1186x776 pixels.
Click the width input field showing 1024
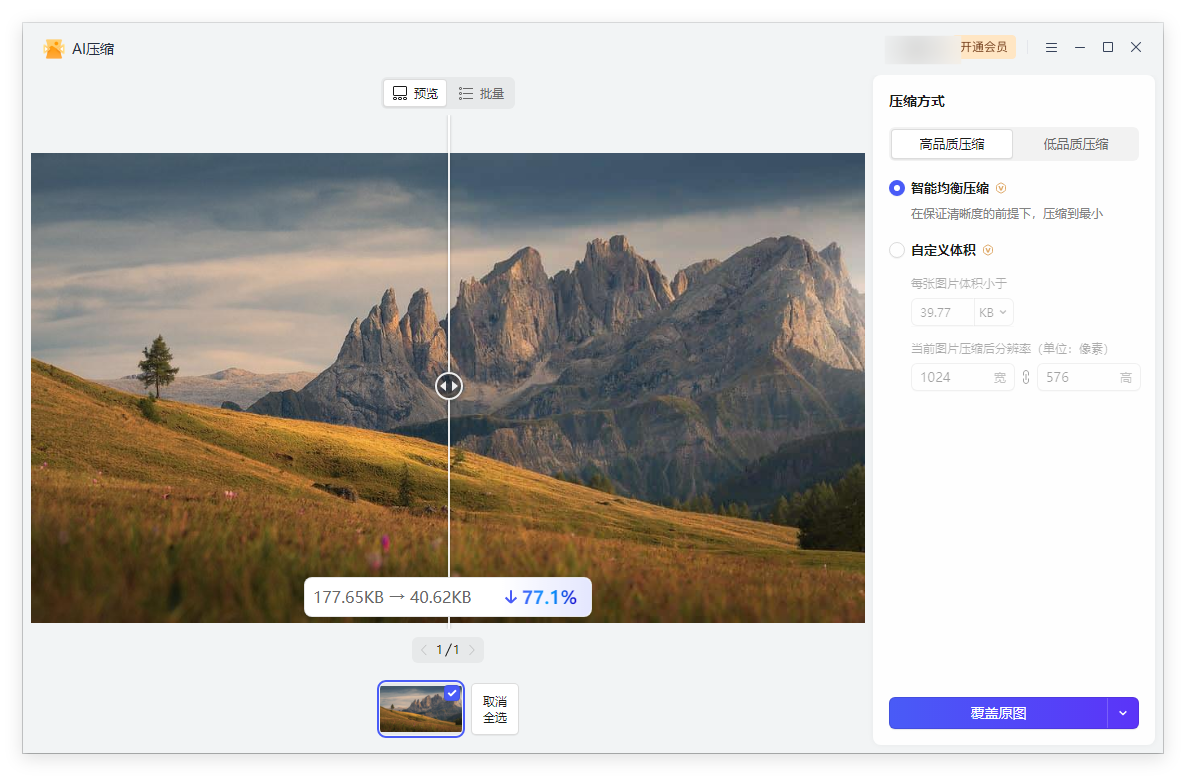point(950,377)
